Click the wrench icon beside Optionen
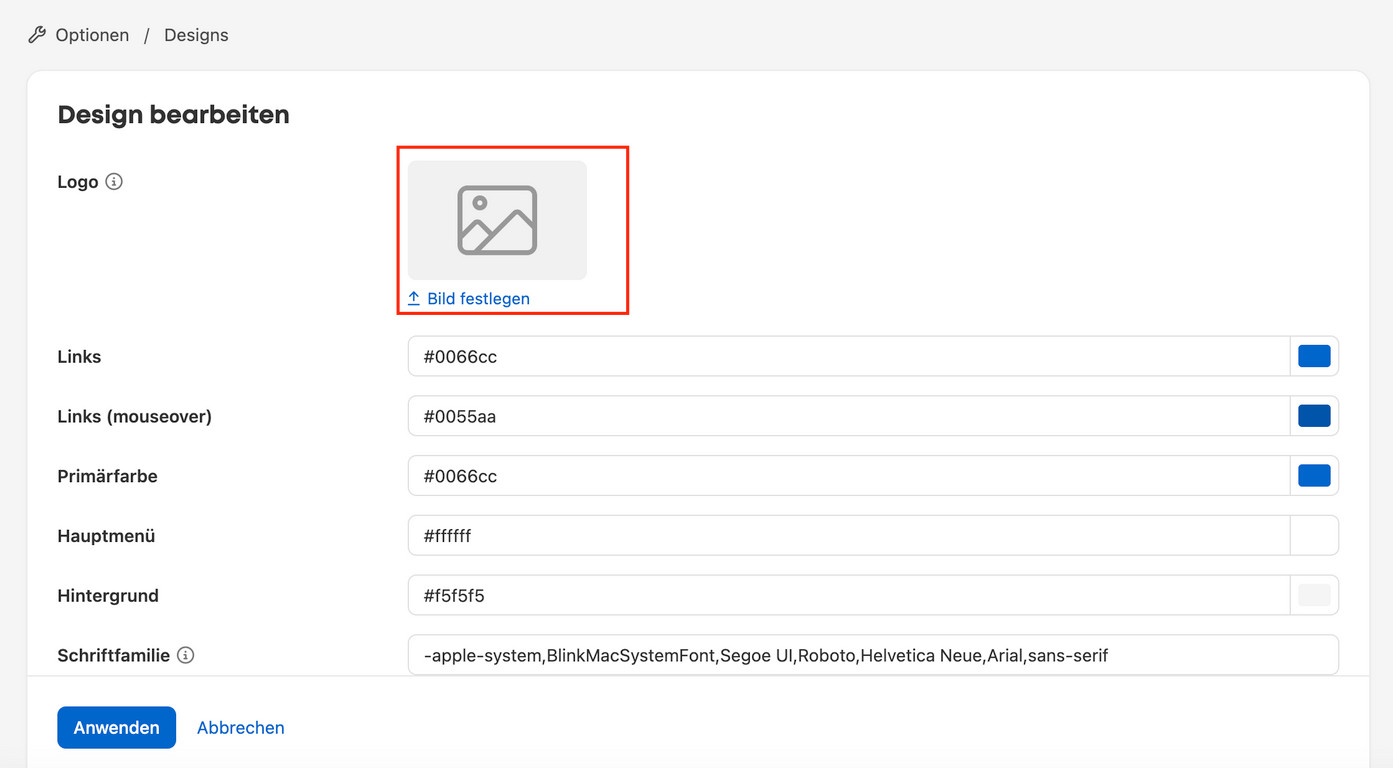This screenshot has height=768, width=1393. [37, 35]
